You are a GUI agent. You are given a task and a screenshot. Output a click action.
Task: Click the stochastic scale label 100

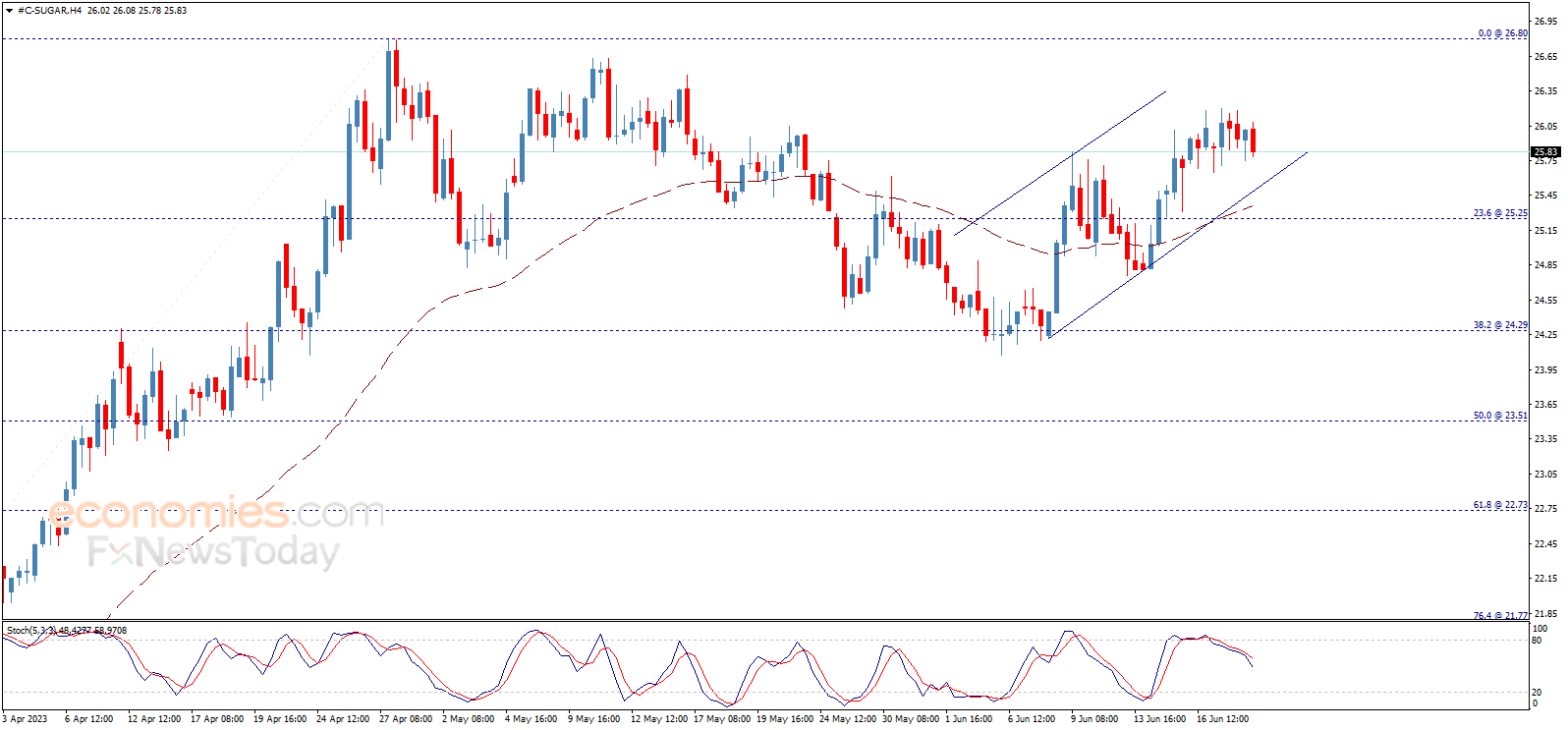(1540, 629)
